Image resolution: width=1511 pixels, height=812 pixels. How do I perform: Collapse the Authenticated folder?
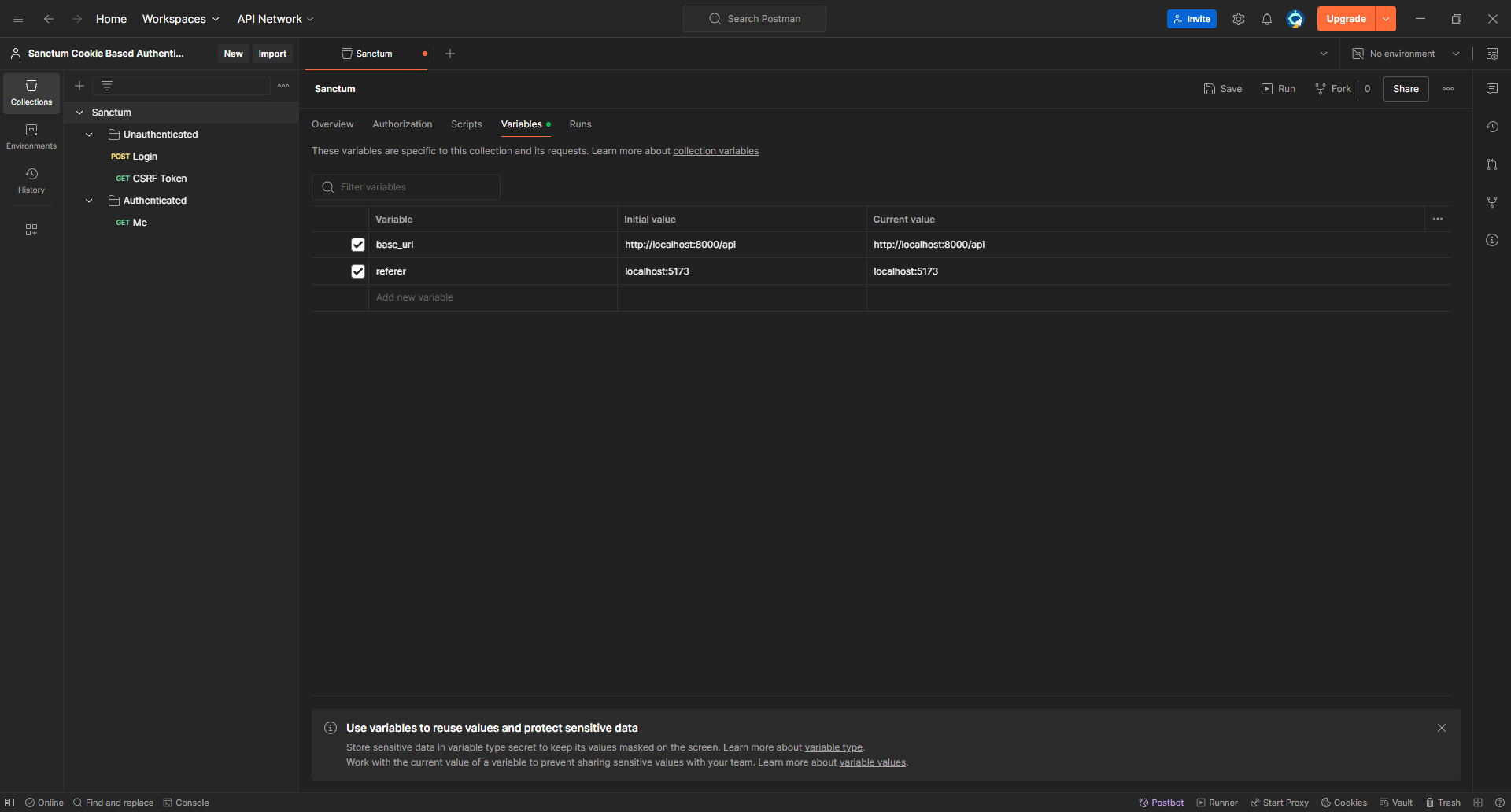click(x=90, y=201)
